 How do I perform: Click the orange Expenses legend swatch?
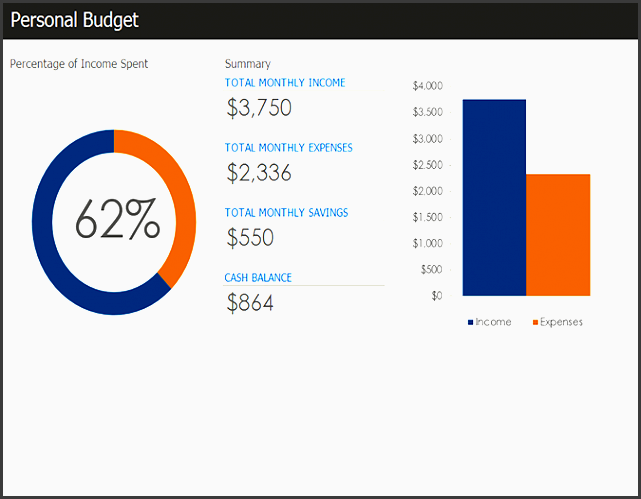[x=535, y=322]
